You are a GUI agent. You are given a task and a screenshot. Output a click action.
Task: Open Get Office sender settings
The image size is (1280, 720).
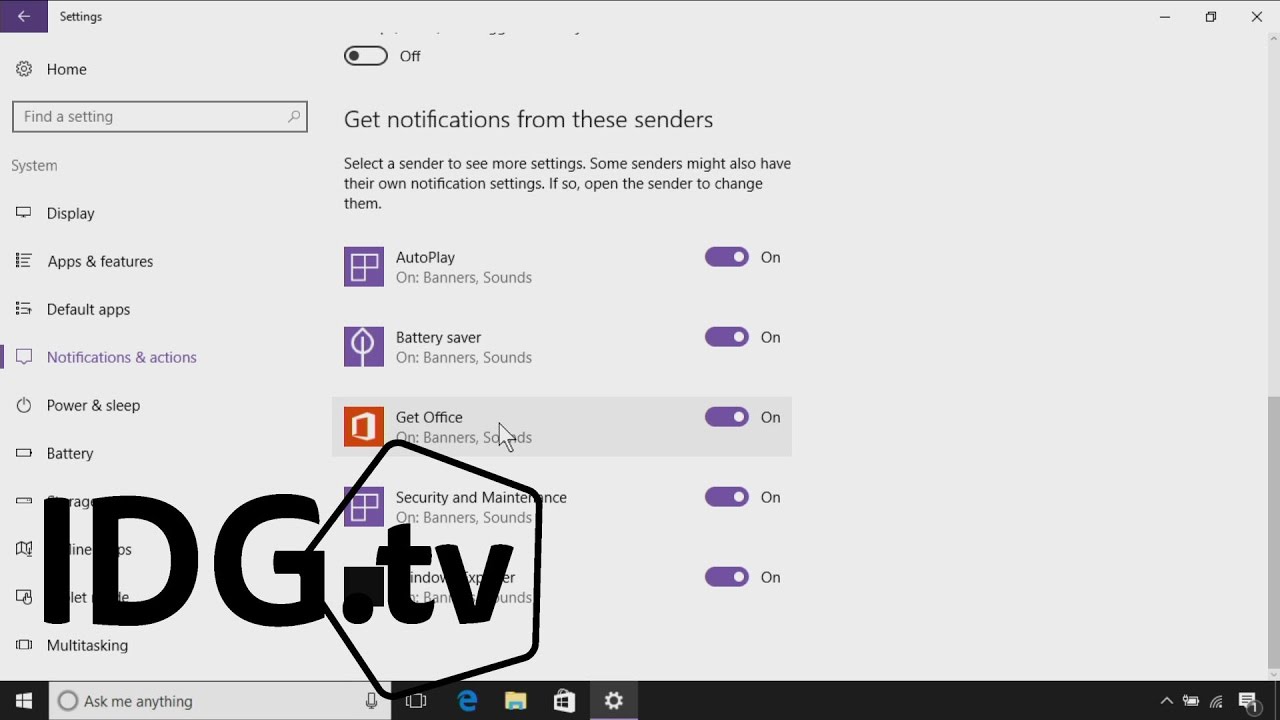[562, 427]
